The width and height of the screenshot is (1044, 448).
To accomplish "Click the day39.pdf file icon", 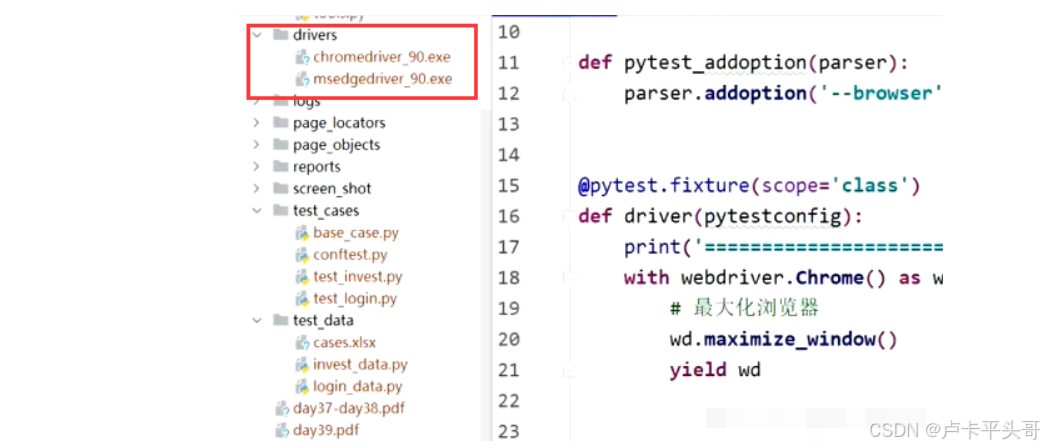I will [282, 430].
